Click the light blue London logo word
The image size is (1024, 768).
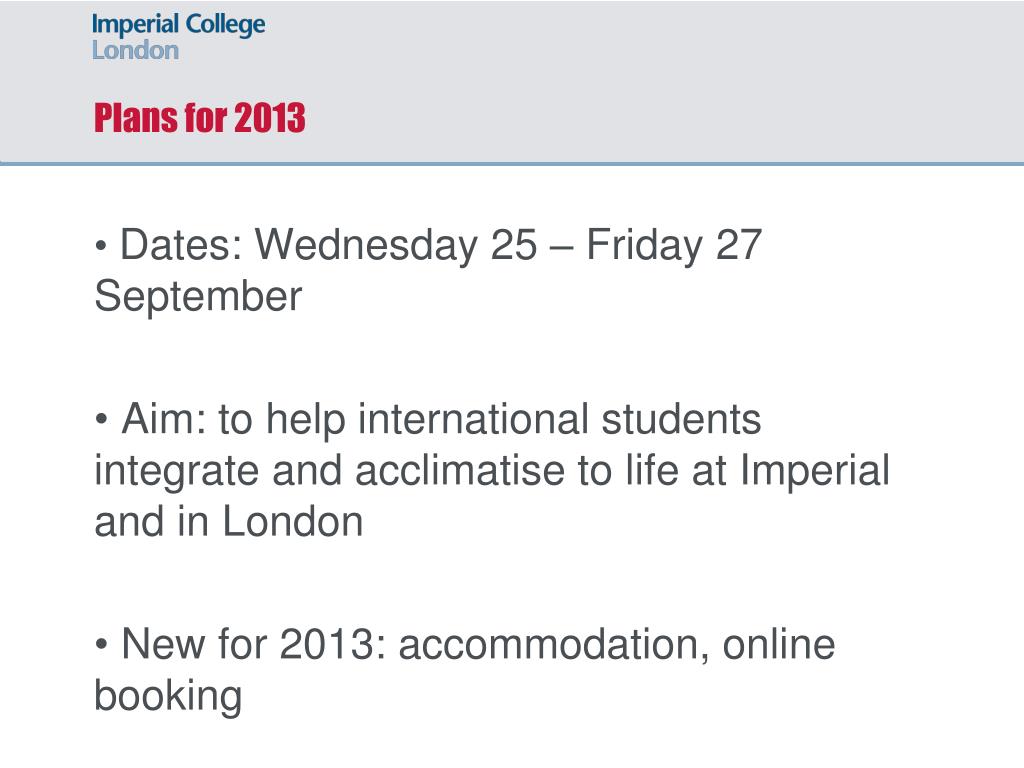point(135,51)
